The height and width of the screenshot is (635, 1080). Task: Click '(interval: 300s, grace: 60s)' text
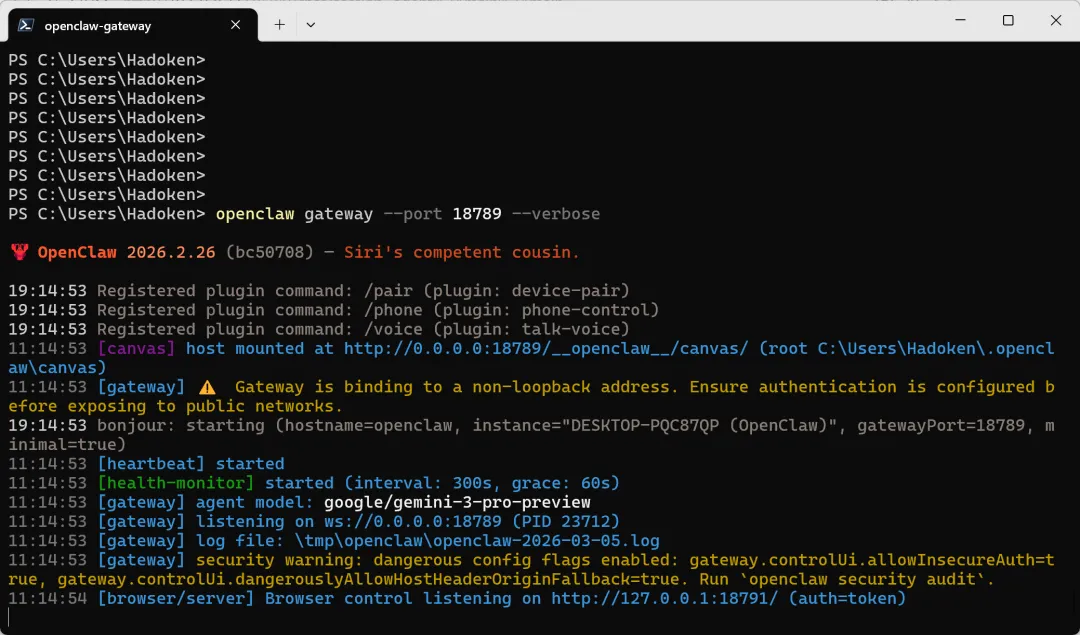tap(481, 483)
